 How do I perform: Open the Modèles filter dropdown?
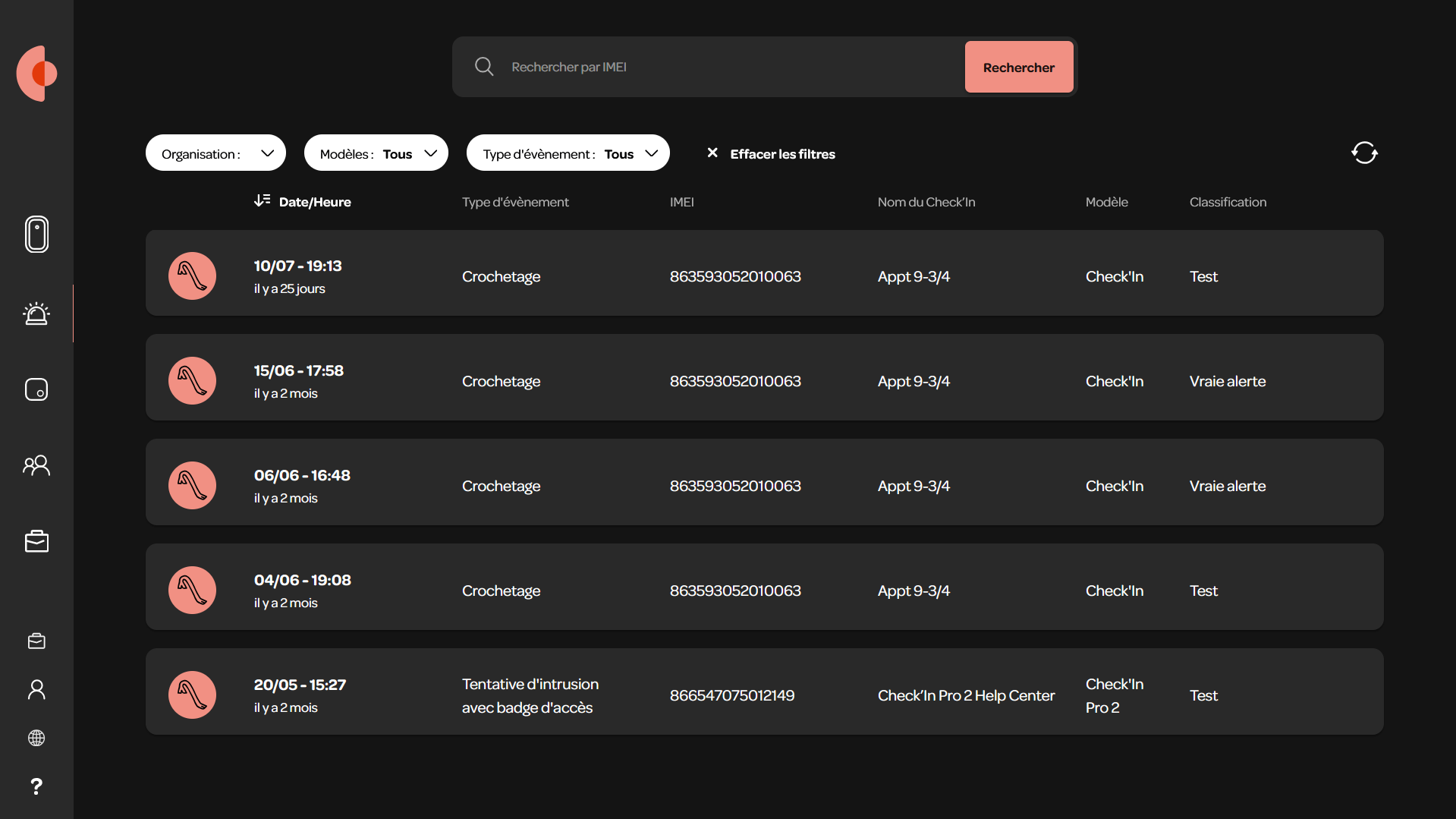[376, 153]
